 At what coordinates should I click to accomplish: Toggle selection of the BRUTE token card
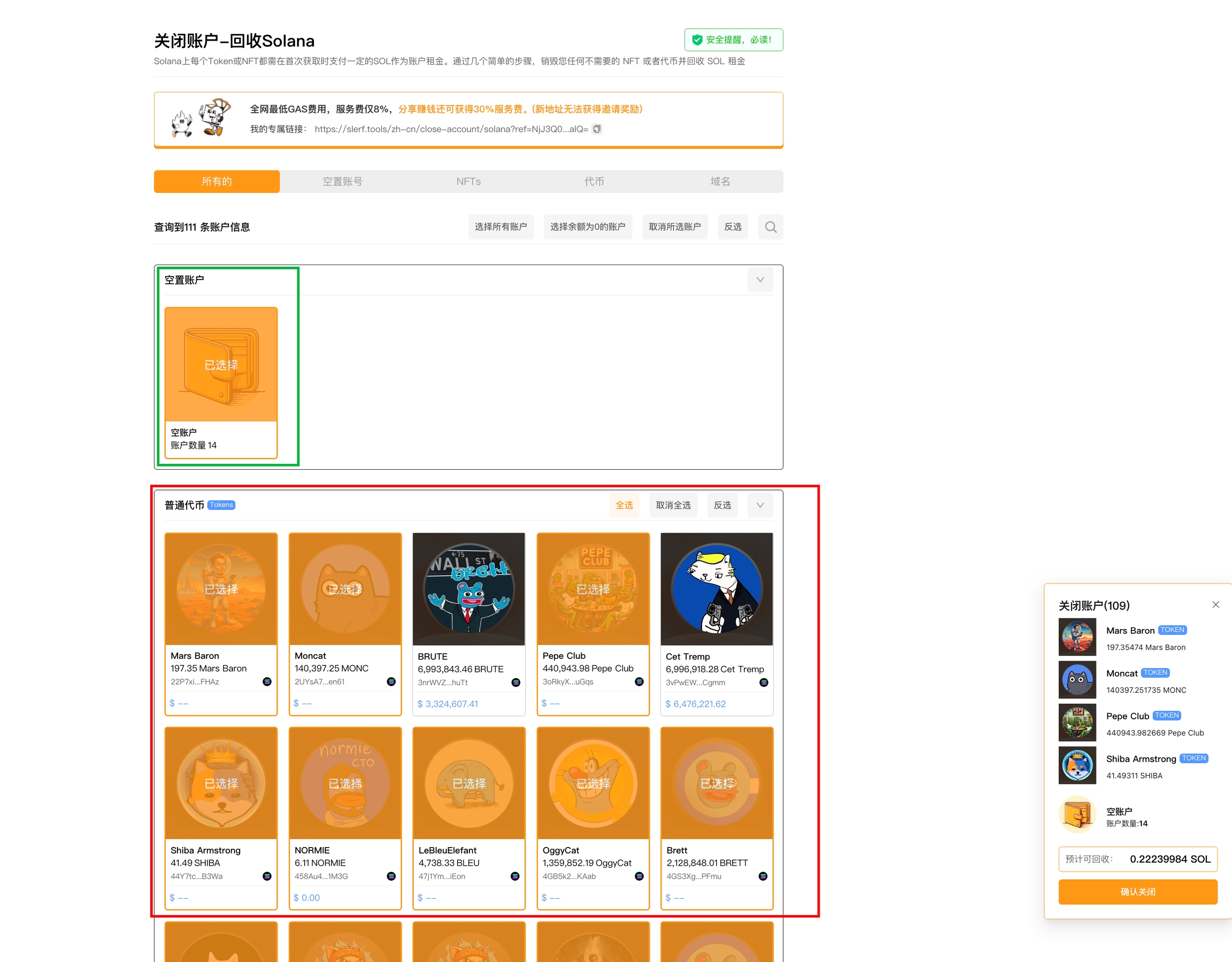tap(468, 589)
